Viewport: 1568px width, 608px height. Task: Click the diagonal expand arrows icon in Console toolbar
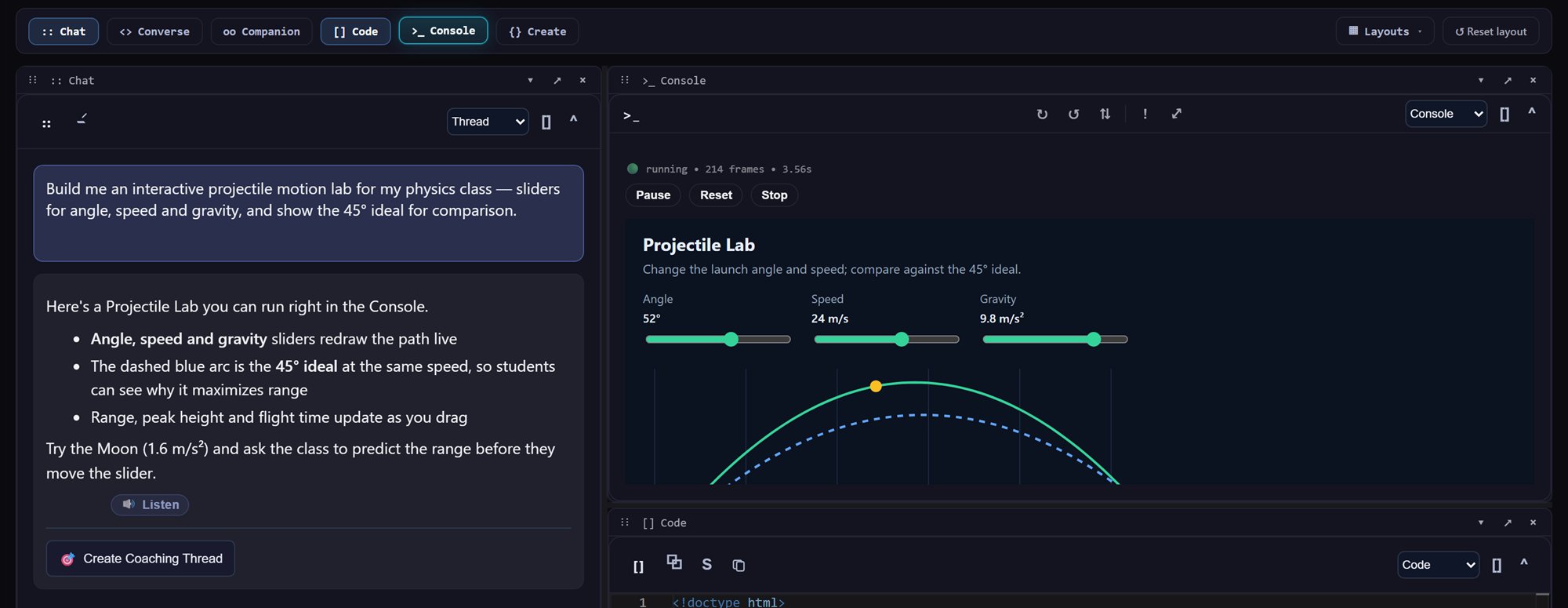[x=1176, y=115]
